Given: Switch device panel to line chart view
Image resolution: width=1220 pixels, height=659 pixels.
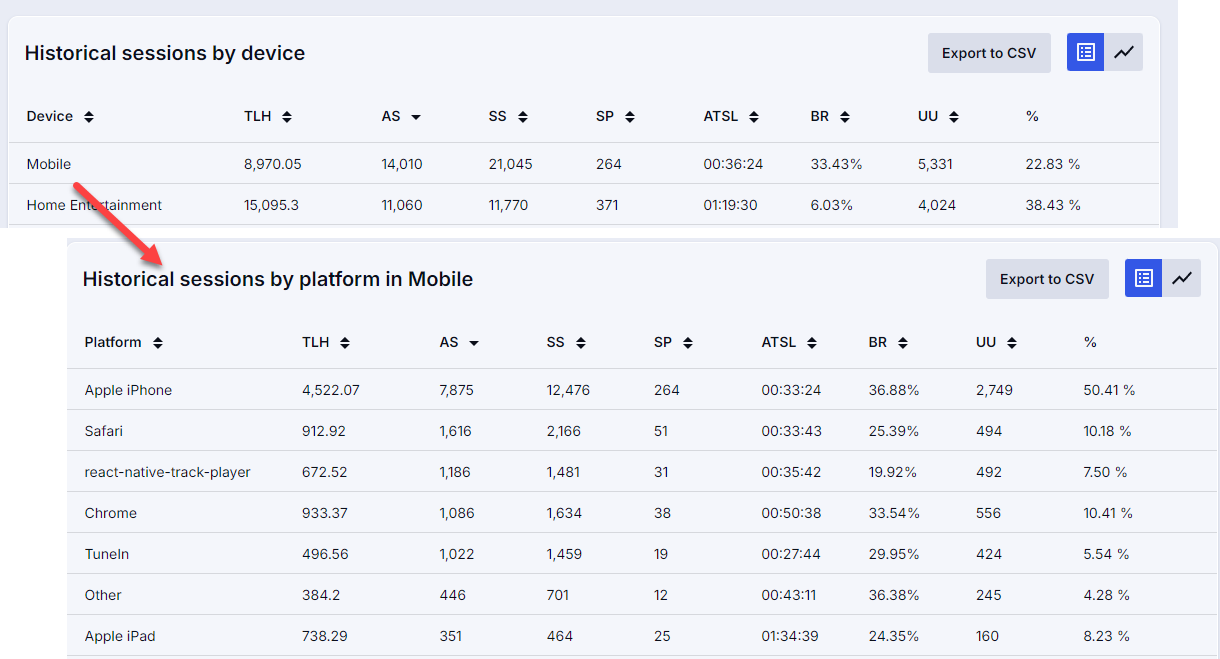Looking at the screenshot, I should [x=1124, y=53].
